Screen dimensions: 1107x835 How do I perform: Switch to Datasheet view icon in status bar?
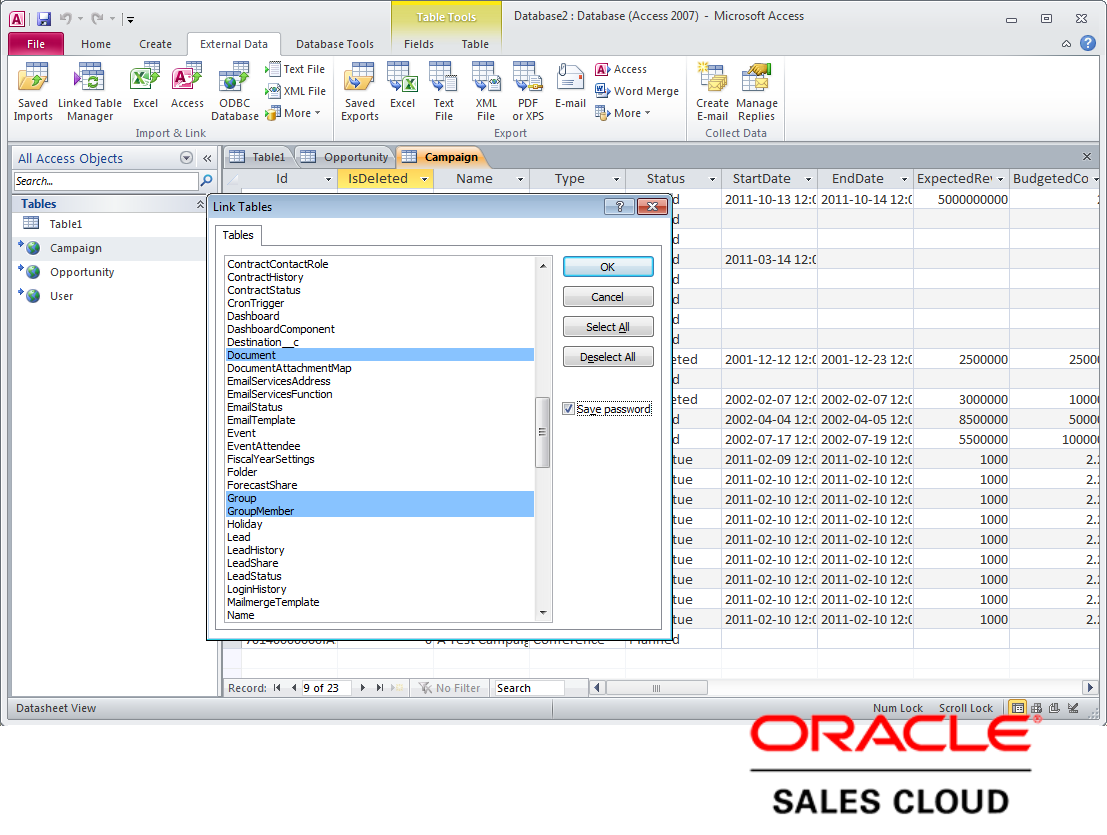coord(1017,708)
